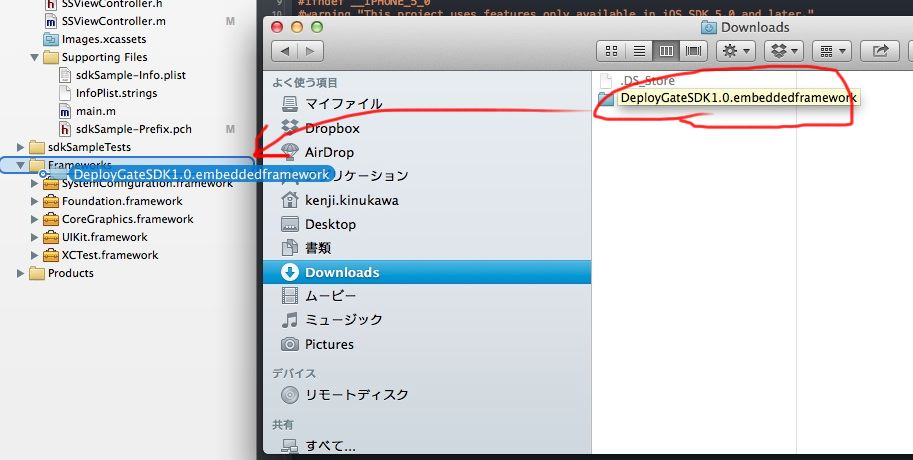Select the Foundation.framework toolbox icon
Viewport: 913px width, 460px height.
pyautogui.click(x=51, y=201)
